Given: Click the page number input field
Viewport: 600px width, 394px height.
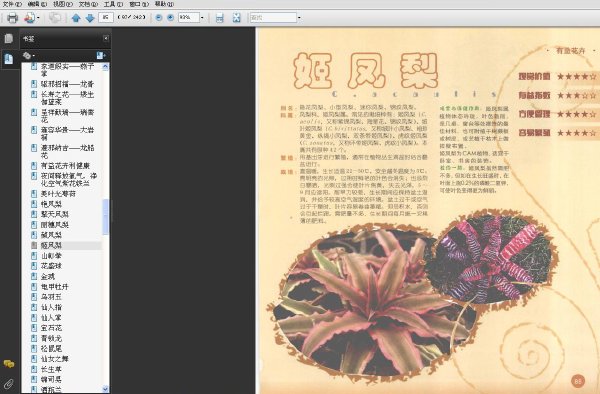Looking at the screenshot, I should (x=106, y=17).
